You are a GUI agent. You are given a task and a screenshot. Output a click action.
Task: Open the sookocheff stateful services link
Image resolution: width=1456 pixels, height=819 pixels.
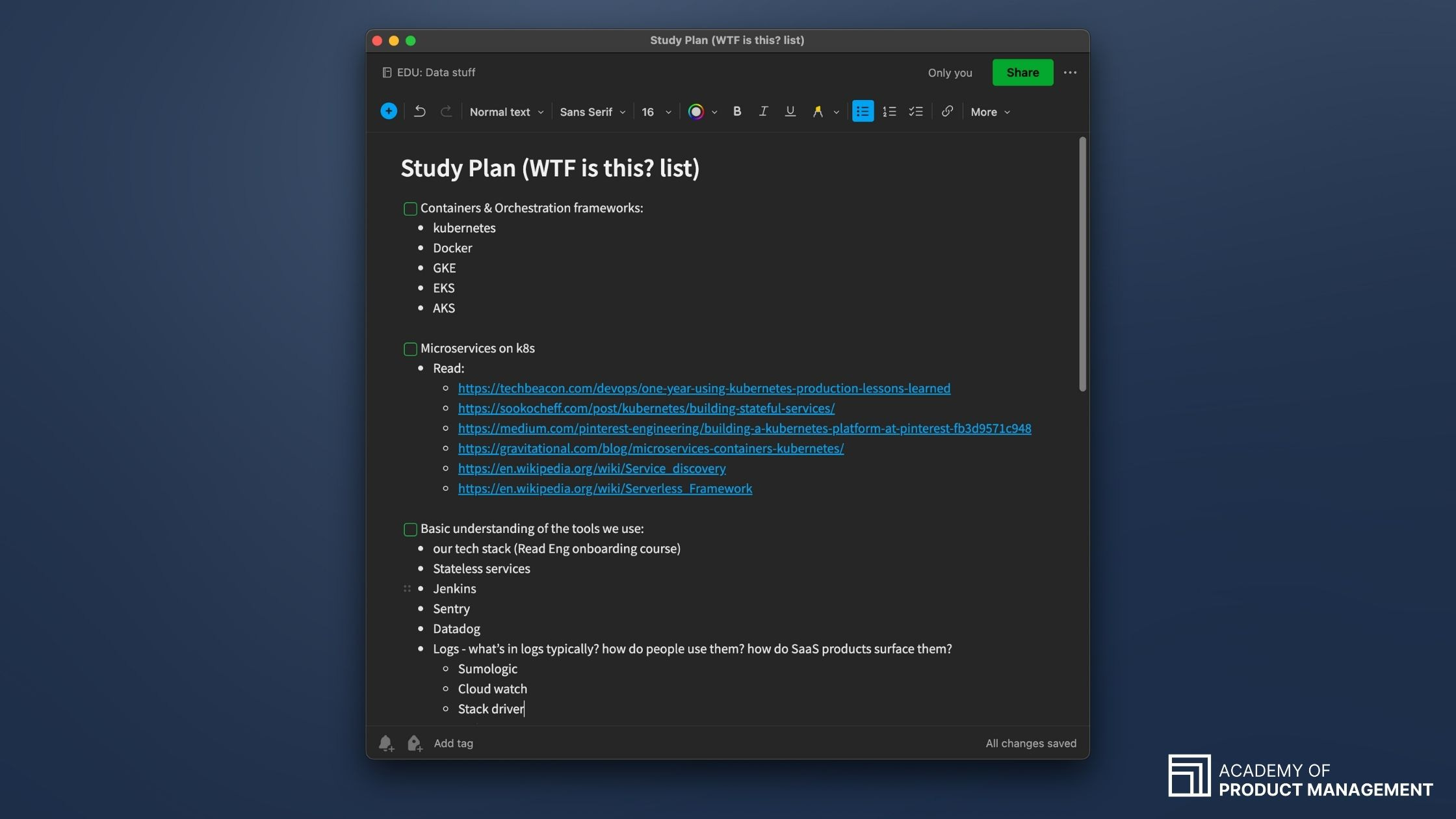coord(646,408)
